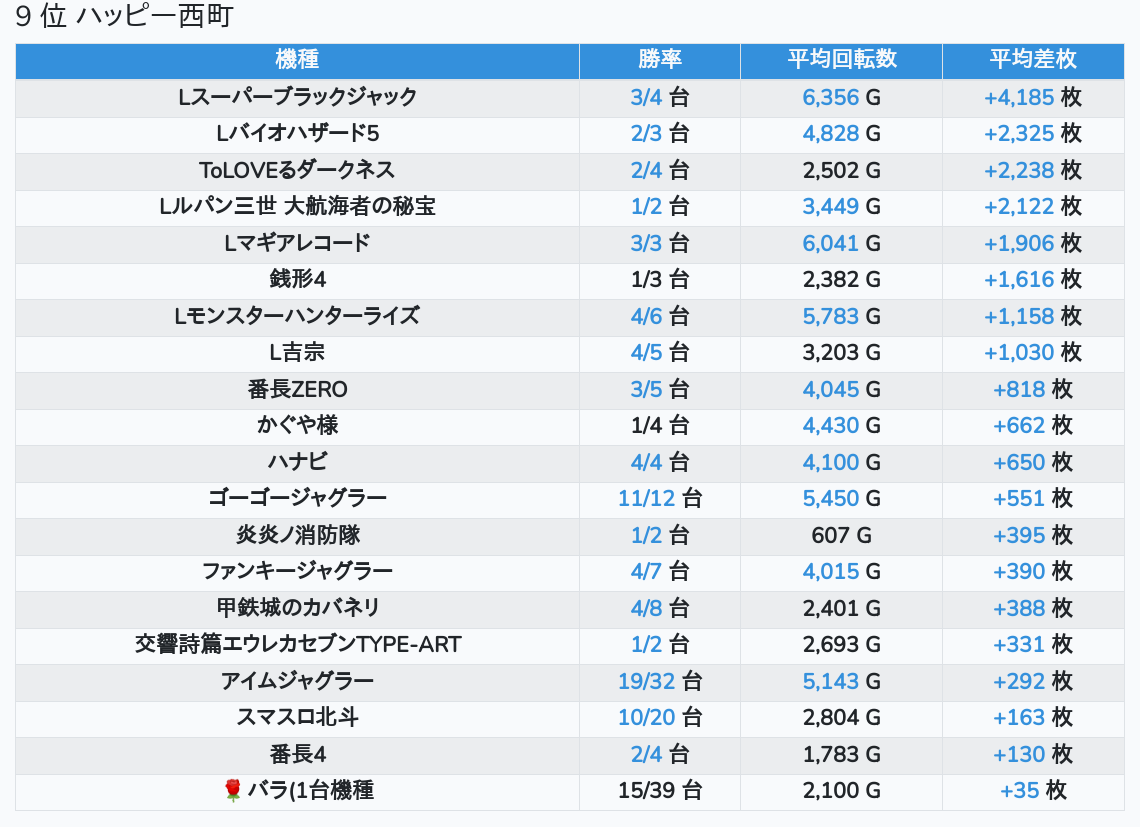Select Lモンスターハンターライズ machine name
The height and width of the screenshot is (827, 1140).
297,316
